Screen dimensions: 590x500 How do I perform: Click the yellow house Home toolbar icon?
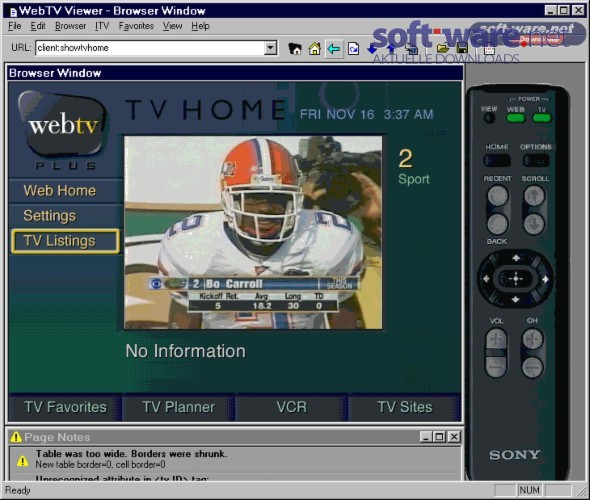[315, 49]
